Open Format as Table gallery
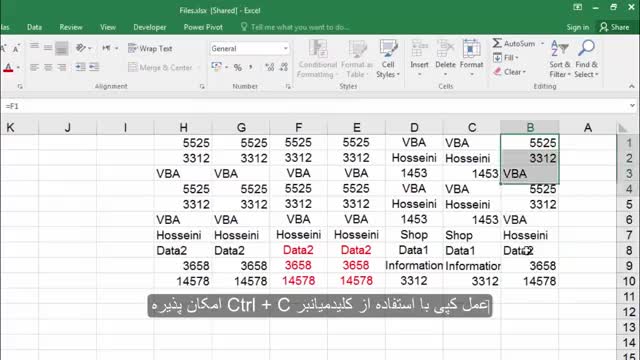 point(357,59)
